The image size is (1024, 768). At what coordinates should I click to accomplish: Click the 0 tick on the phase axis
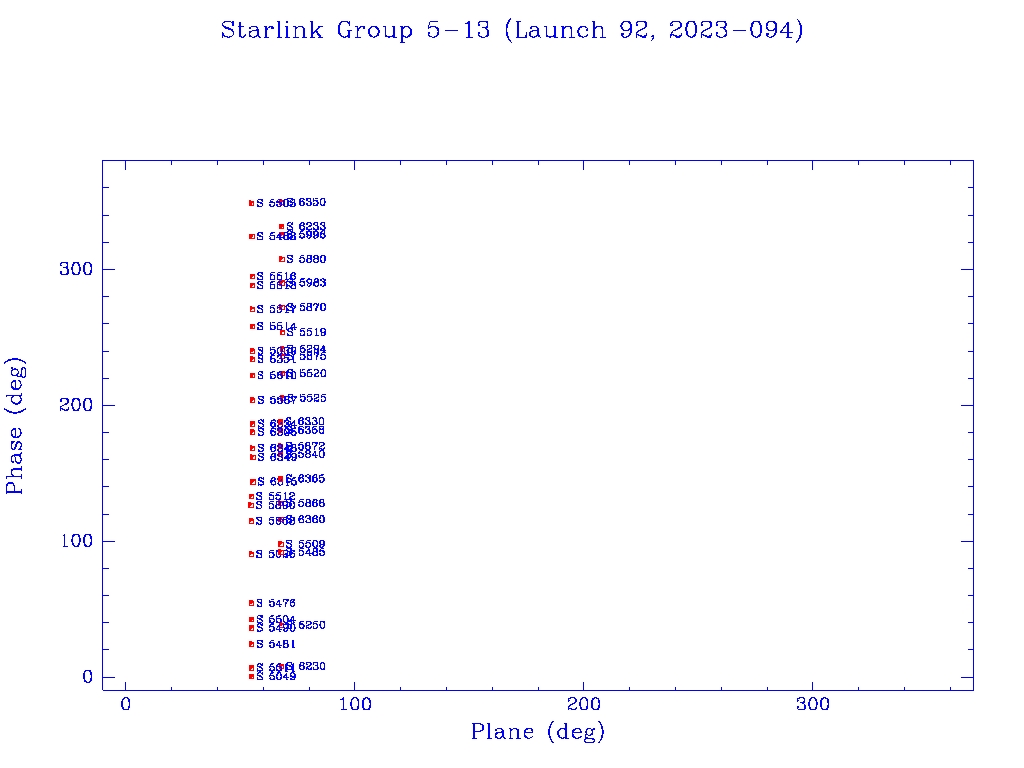pyautogui.click(x=88, y=677)
